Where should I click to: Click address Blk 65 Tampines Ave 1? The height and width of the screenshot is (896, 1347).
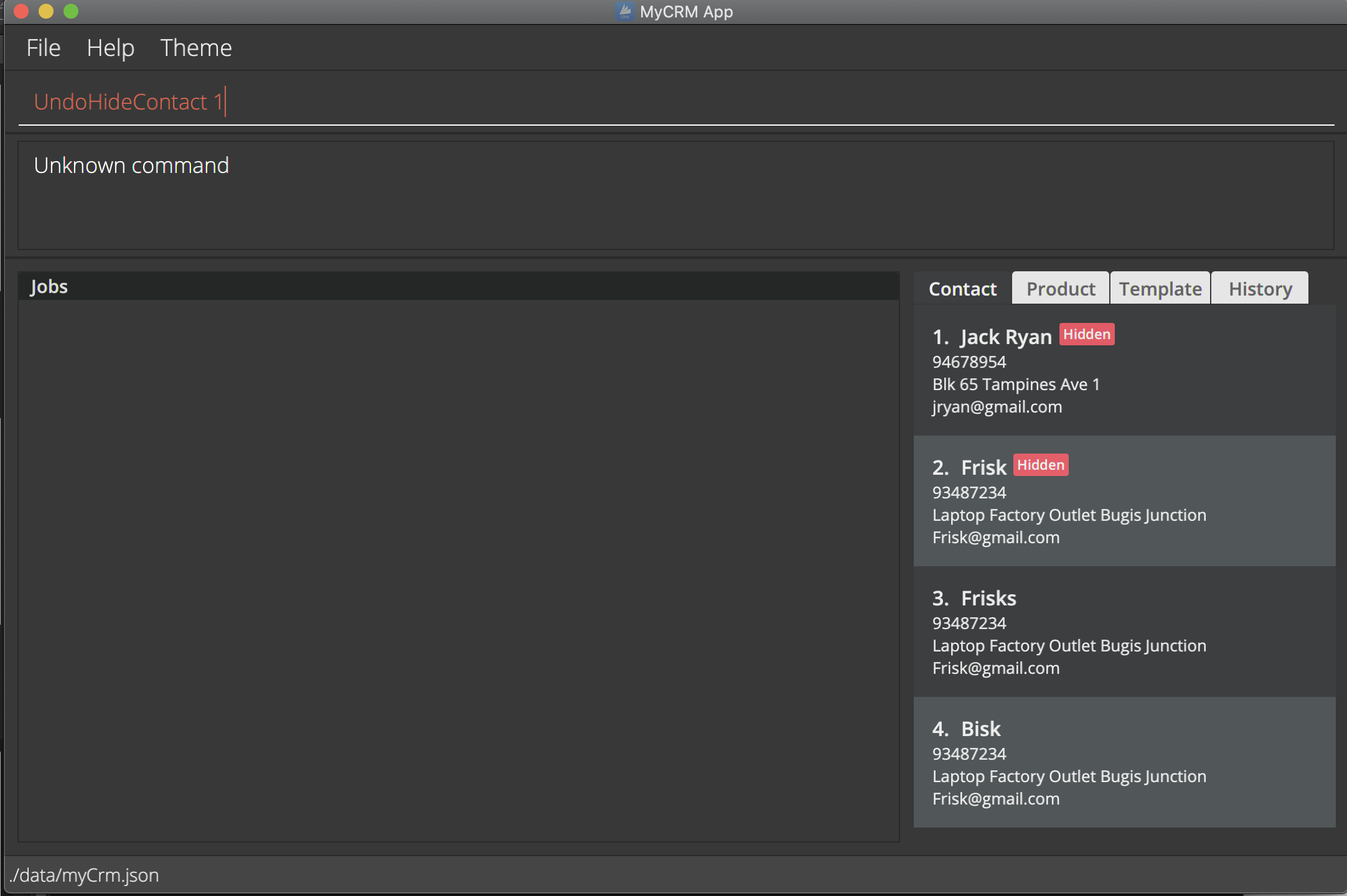[x=1016, y=385]
